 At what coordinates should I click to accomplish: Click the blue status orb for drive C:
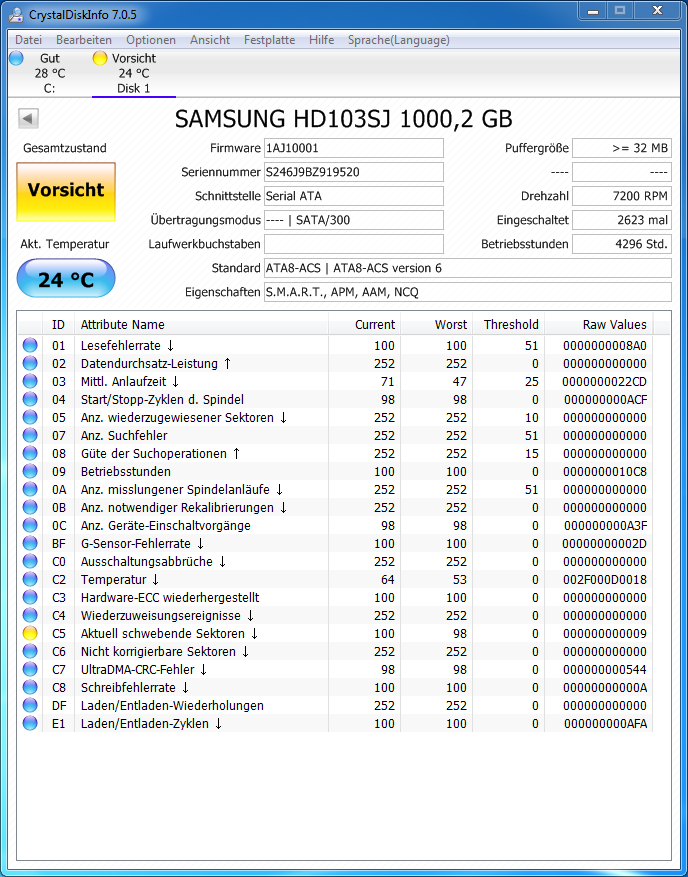17,58
